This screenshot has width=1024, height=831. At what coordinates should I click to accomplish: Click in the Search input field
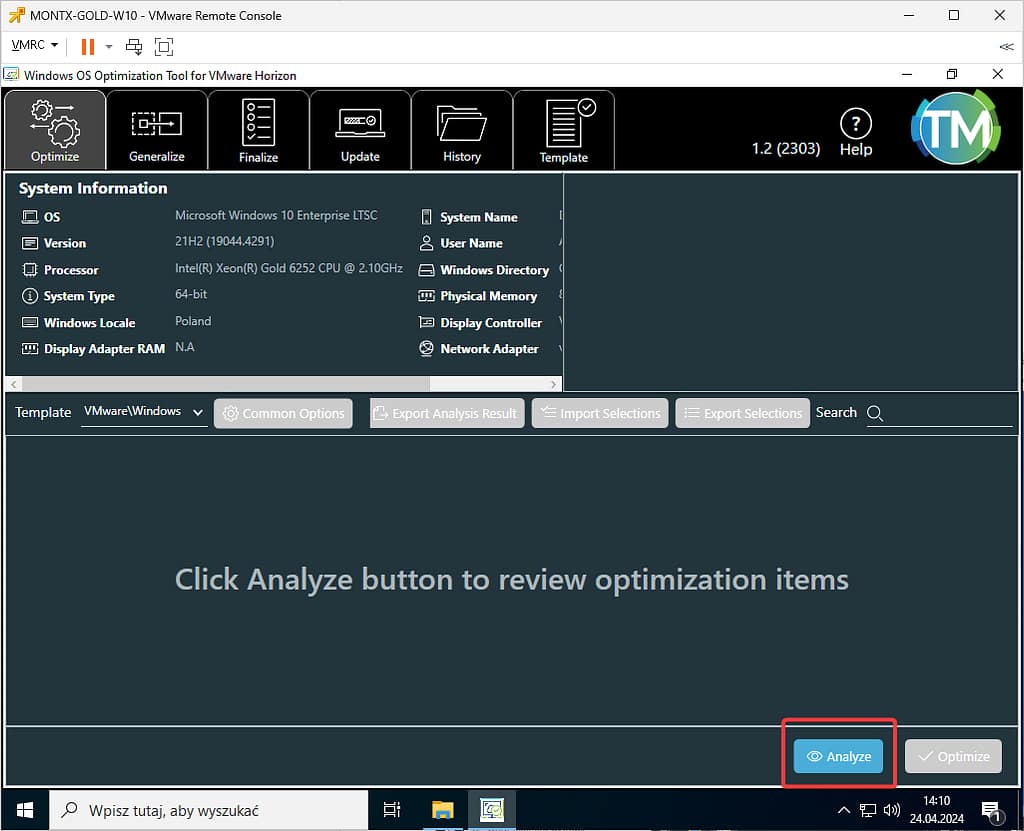pyautogui.click(x=948, y=413)
